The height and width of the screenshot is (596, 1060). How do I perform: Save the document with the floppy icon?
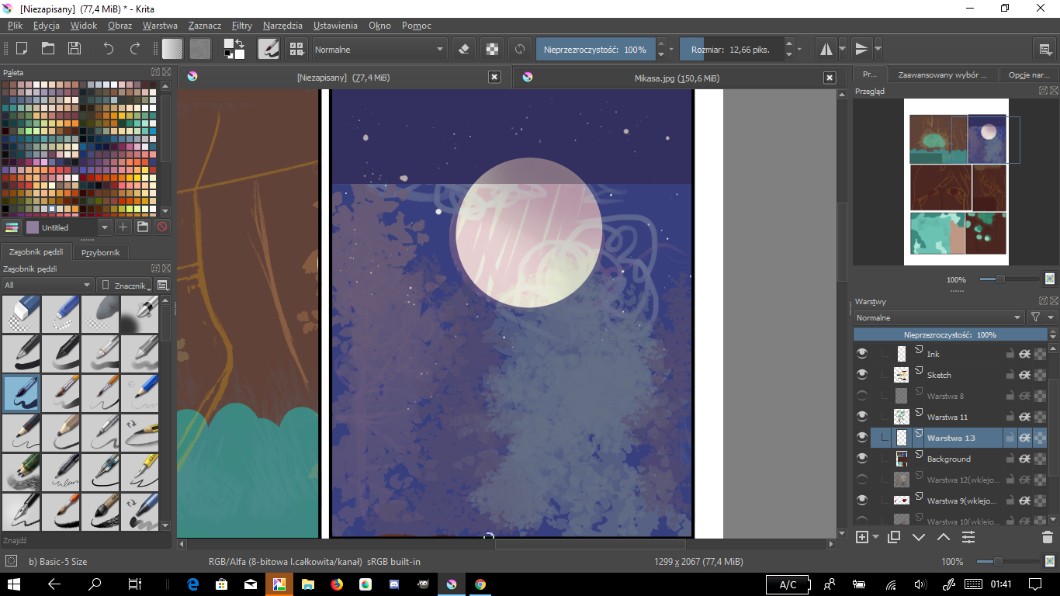click(74, 48)
